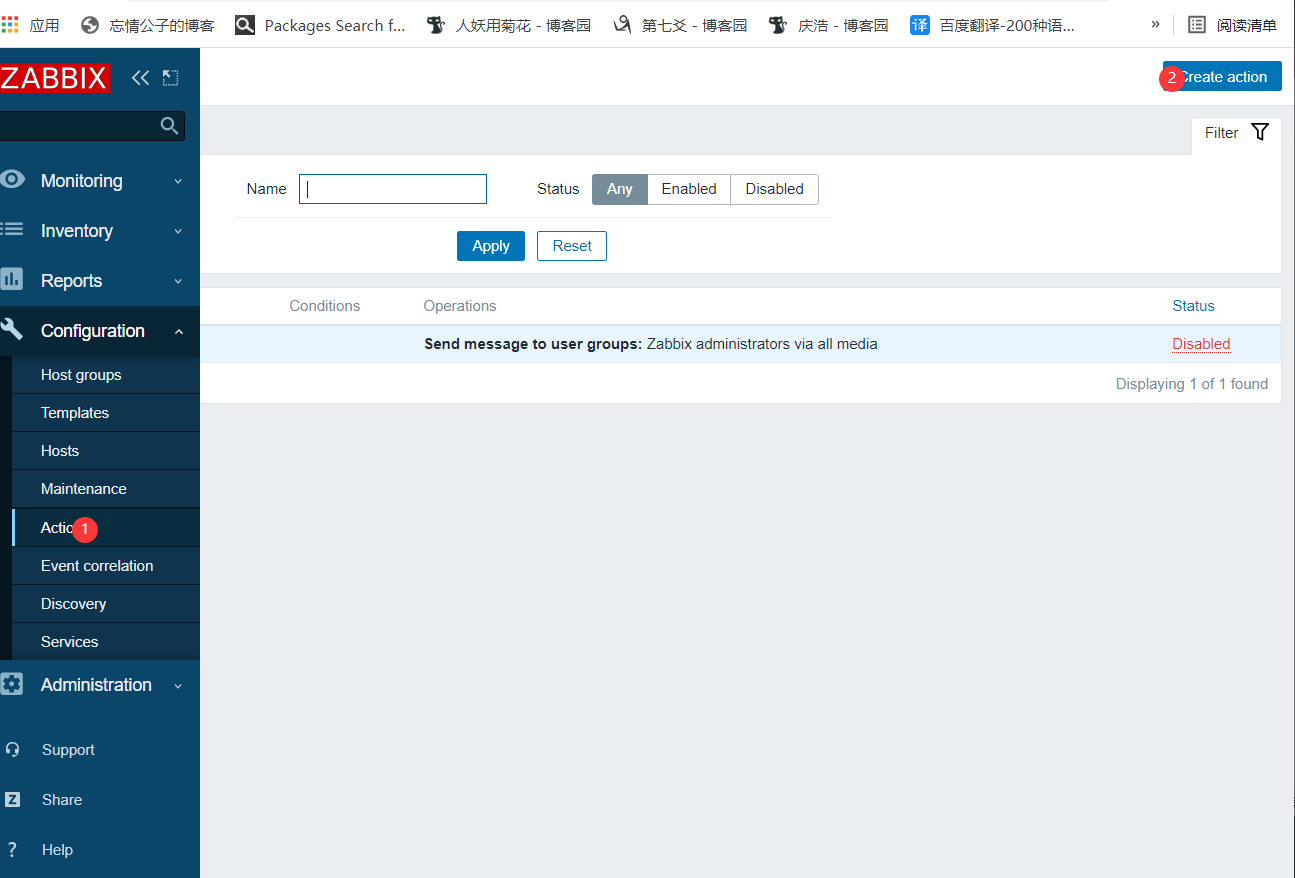Open bookmark 庆浩 - 博客园
The width and height of the screenshot is (1295, 878).
(828, 25)
